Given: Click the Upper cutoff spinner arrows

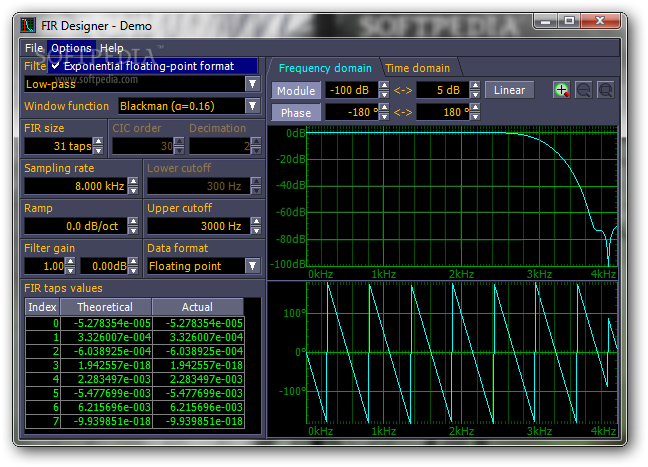Looking at the screenshot, I should tap(256, 226).
